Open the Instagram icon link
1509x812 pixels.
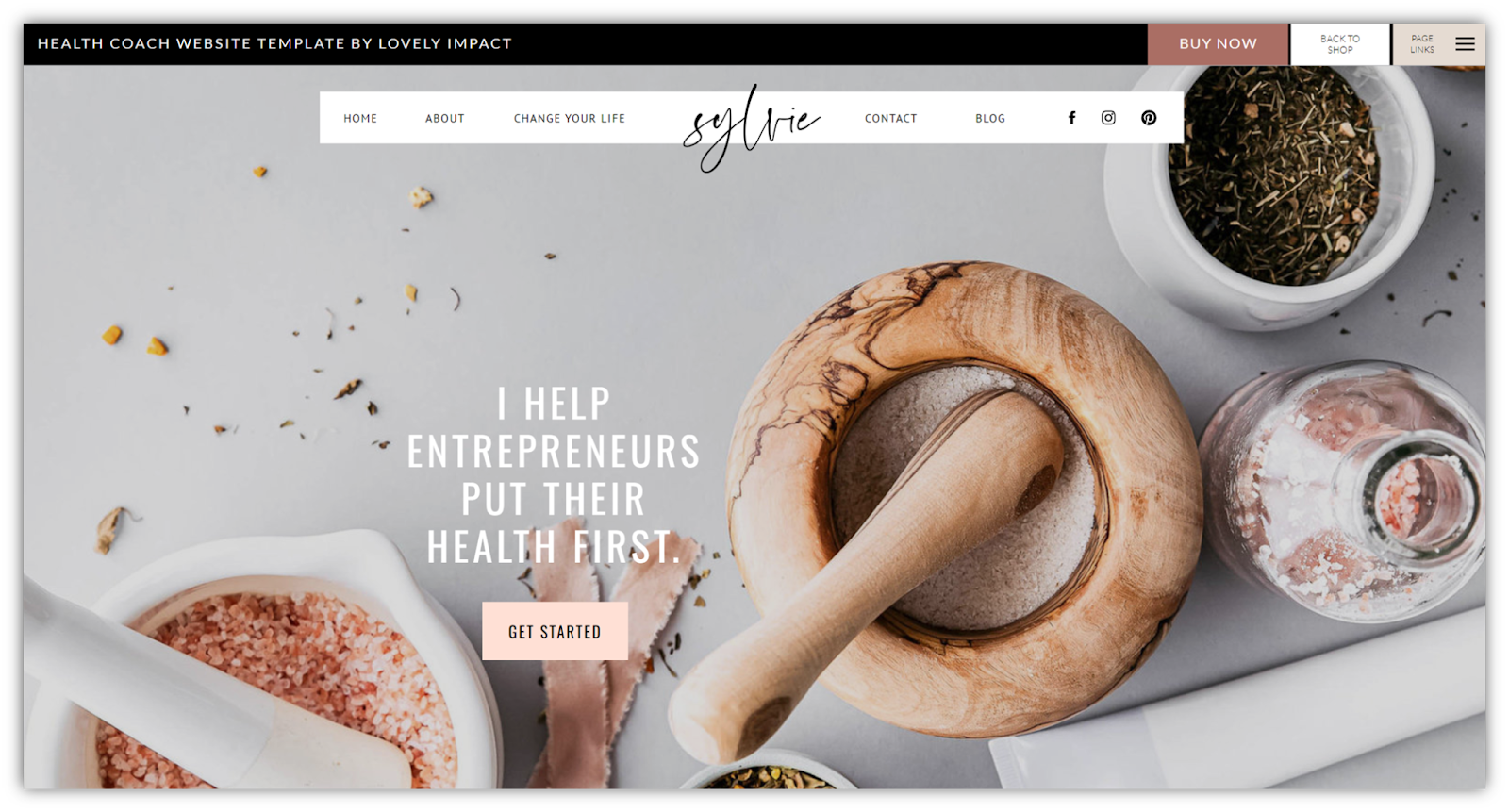click(x=1108, y=118)
